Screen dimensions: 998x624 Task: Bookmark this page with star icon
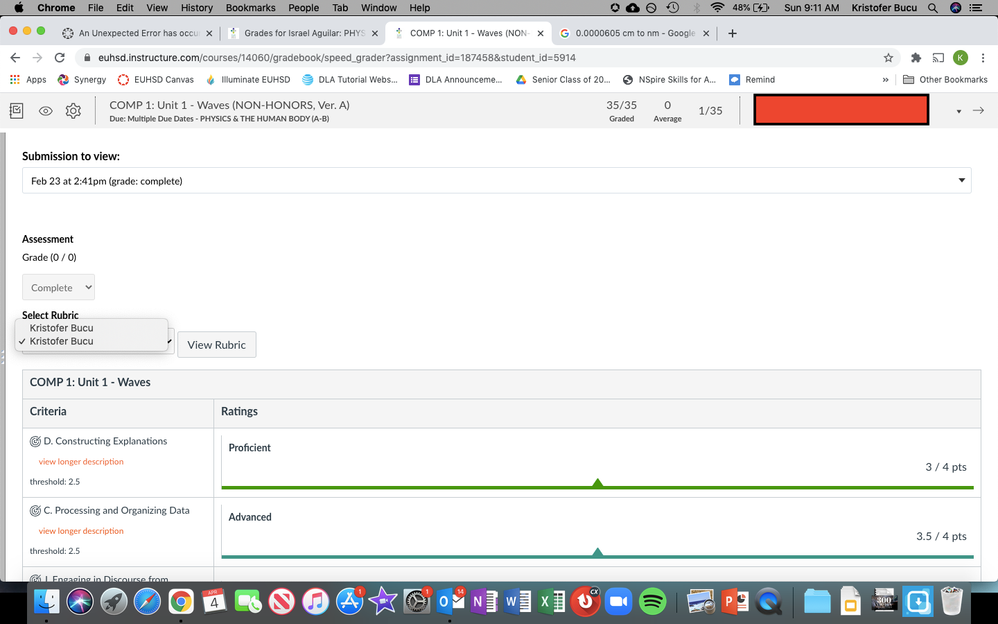tap(888, 58)
